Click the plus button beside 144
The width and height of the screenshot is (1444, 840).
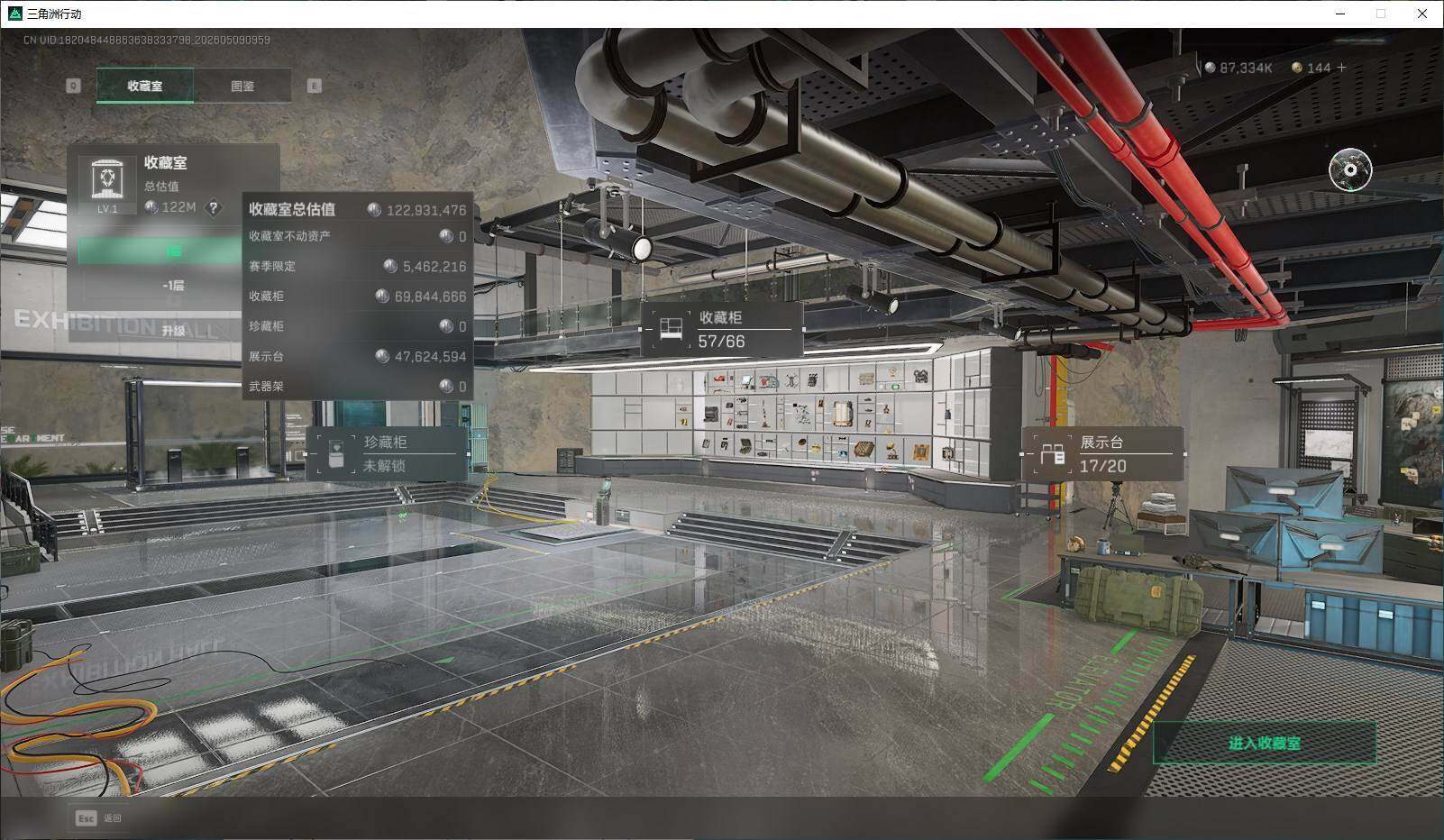(1341, 68)
